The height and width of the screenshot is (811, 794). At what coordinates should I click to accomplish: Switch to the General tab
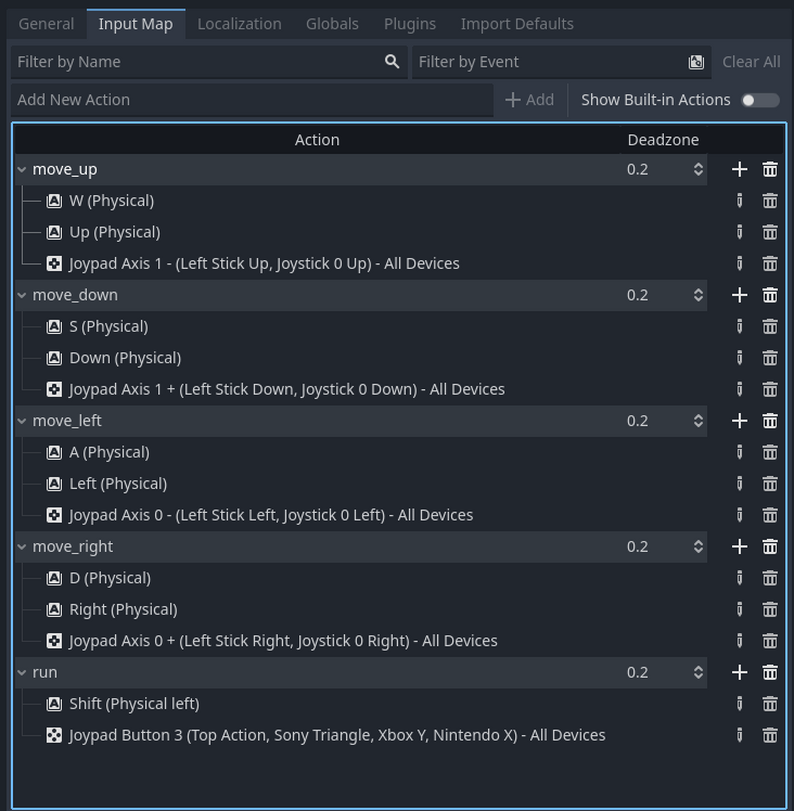[46, 24]
